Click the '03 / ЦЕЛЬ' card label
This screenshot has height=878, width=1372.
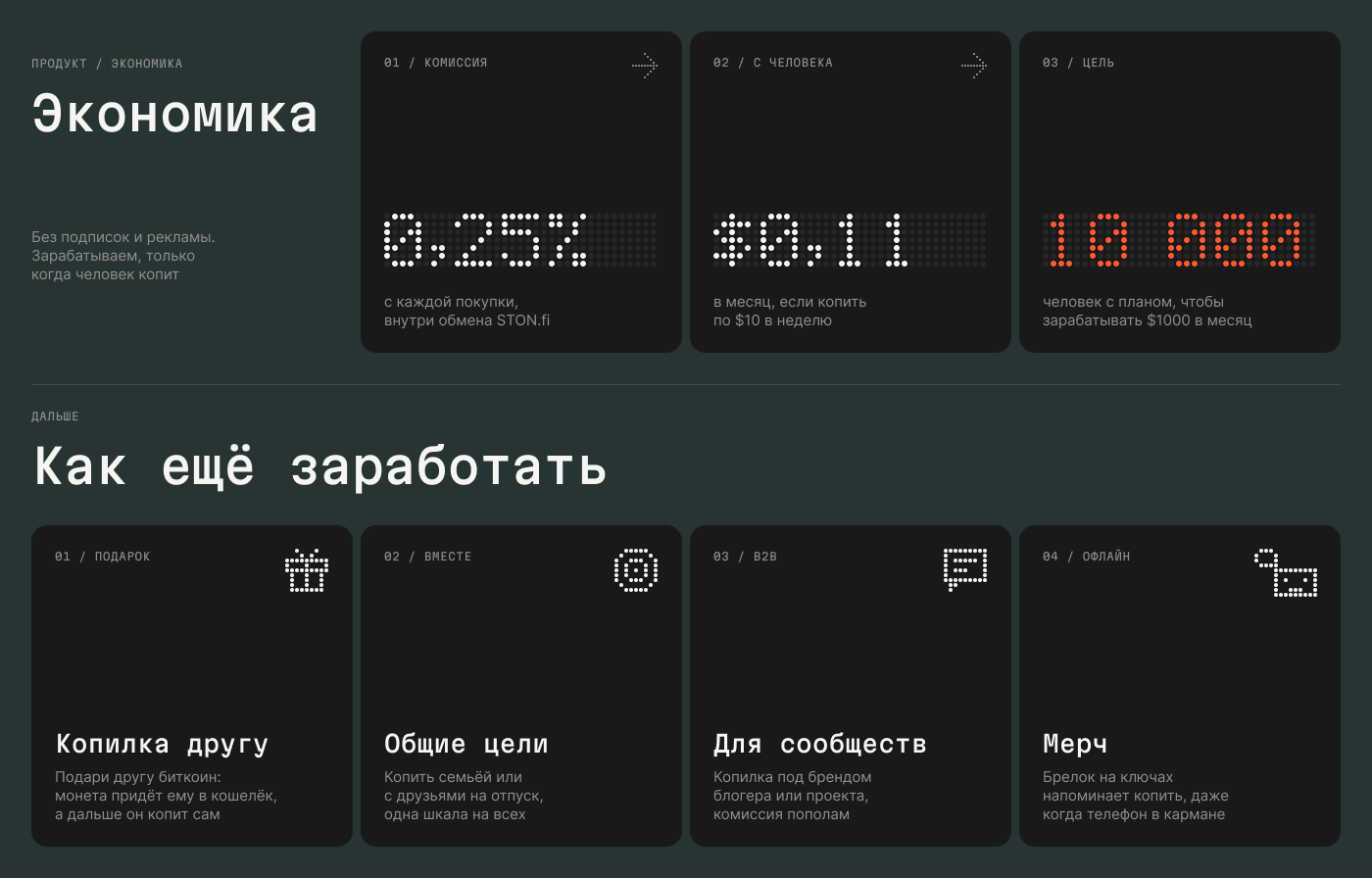tap(1079, 63)
